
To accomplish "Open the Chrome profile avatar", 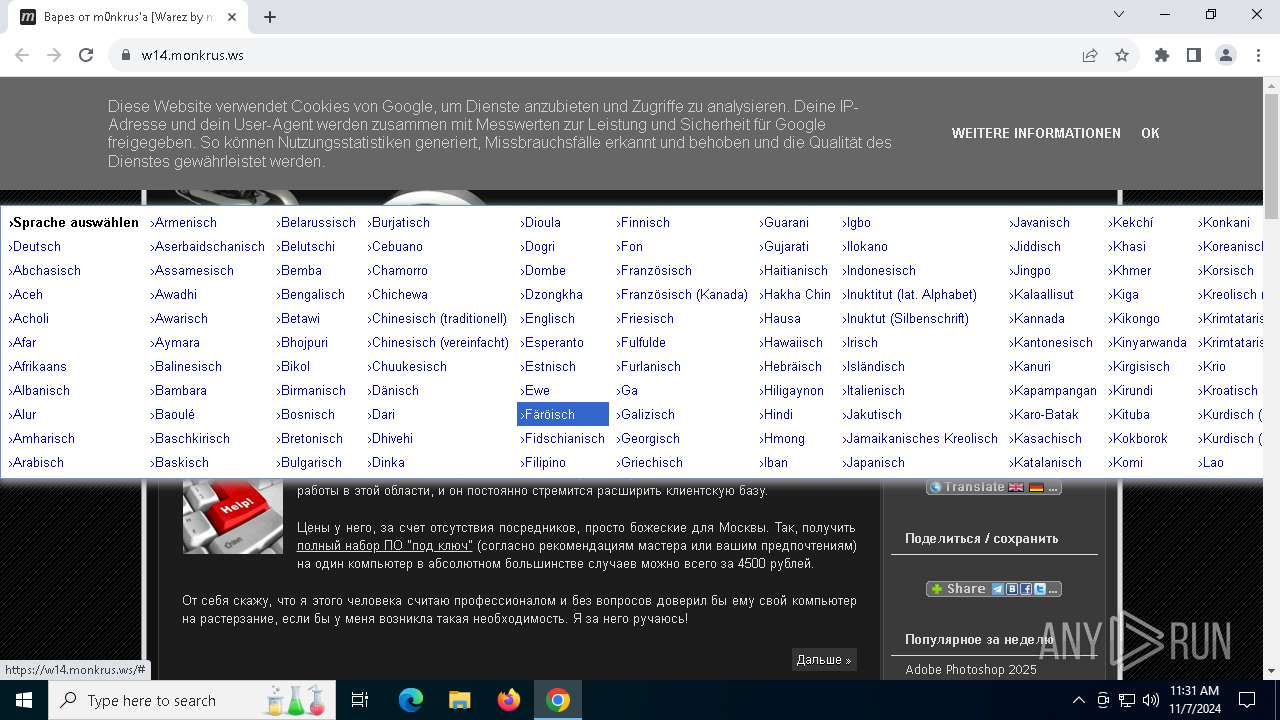I will click(1226, 55).
